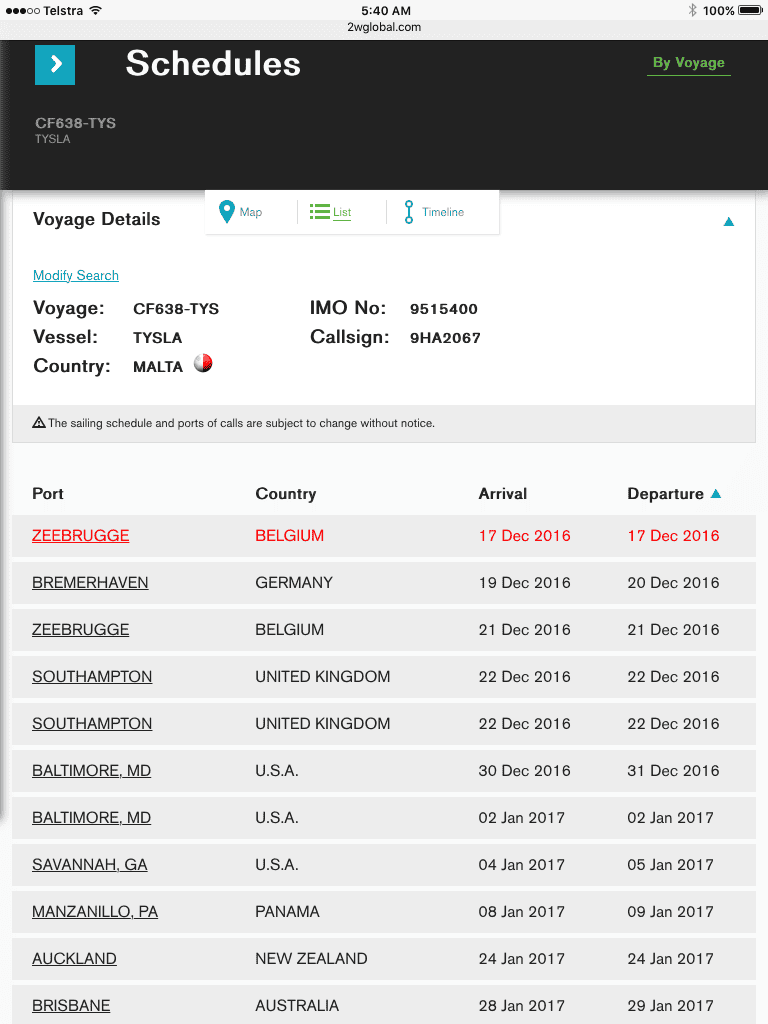Image resolution: width=768 pixels, height=1024 pixels.
Task: Collapse the Voyage Details panel
Action: tap(729, 222)
